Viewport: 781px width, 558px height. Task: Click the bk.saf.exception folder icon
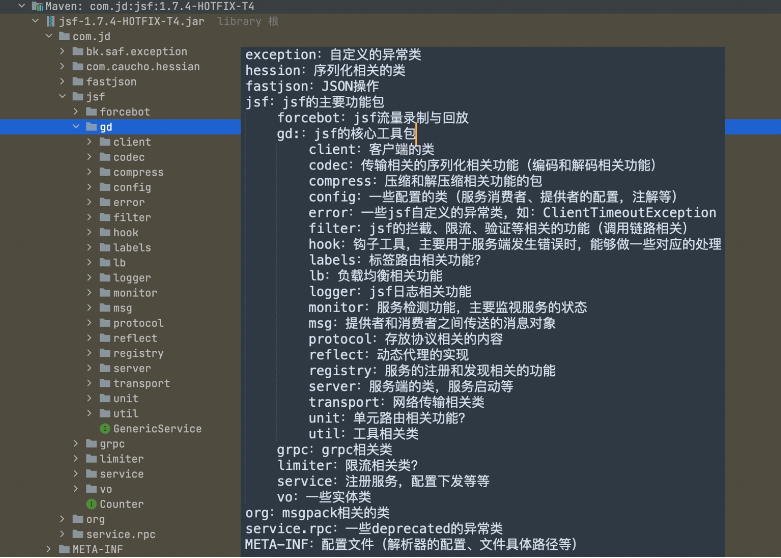coord(78,51)
